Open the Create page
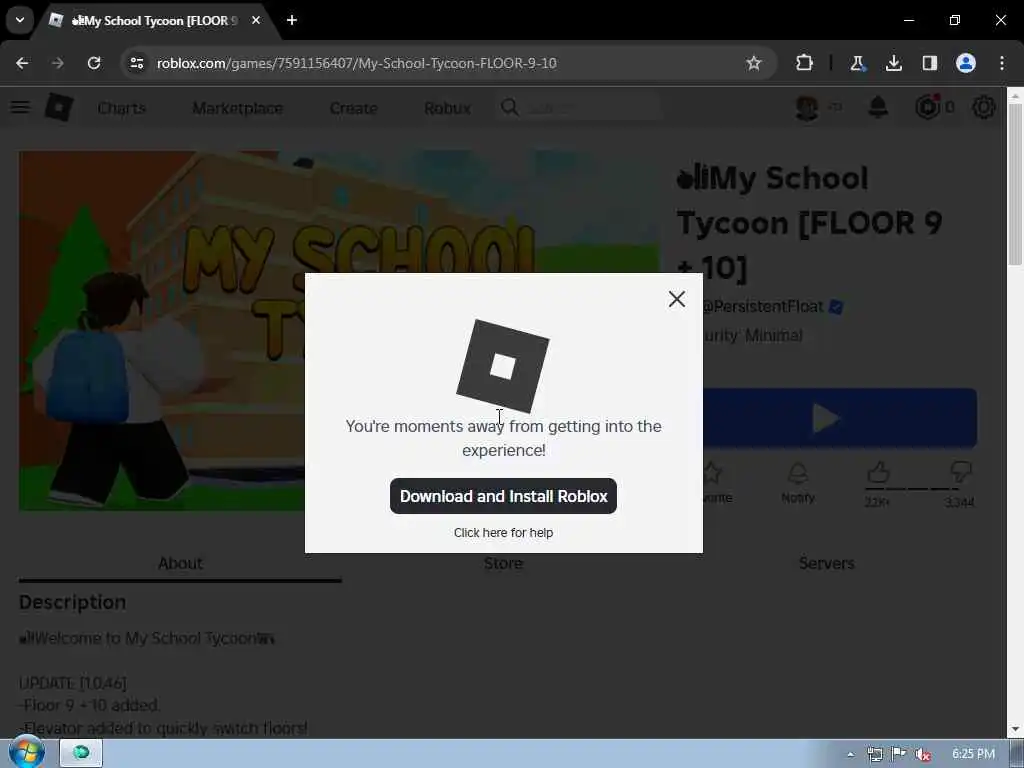1024x768 pixels. pos(353,108)
